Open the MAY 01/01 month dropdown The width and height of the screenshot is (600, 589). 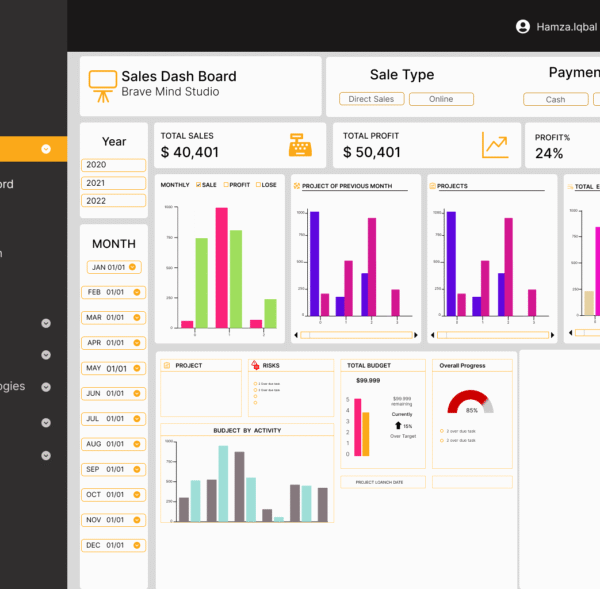pyautogui.click(x=138, y=368)
